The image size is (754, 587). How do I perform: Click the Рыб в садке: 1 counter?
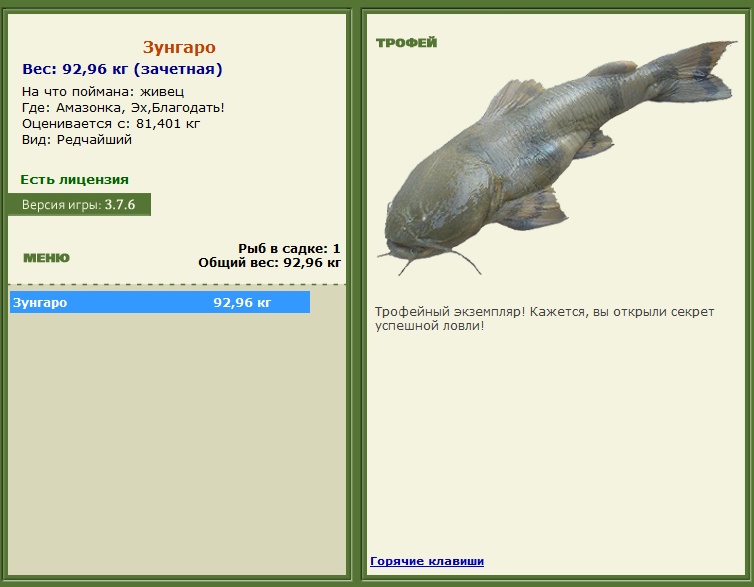(x=289, y=249)
